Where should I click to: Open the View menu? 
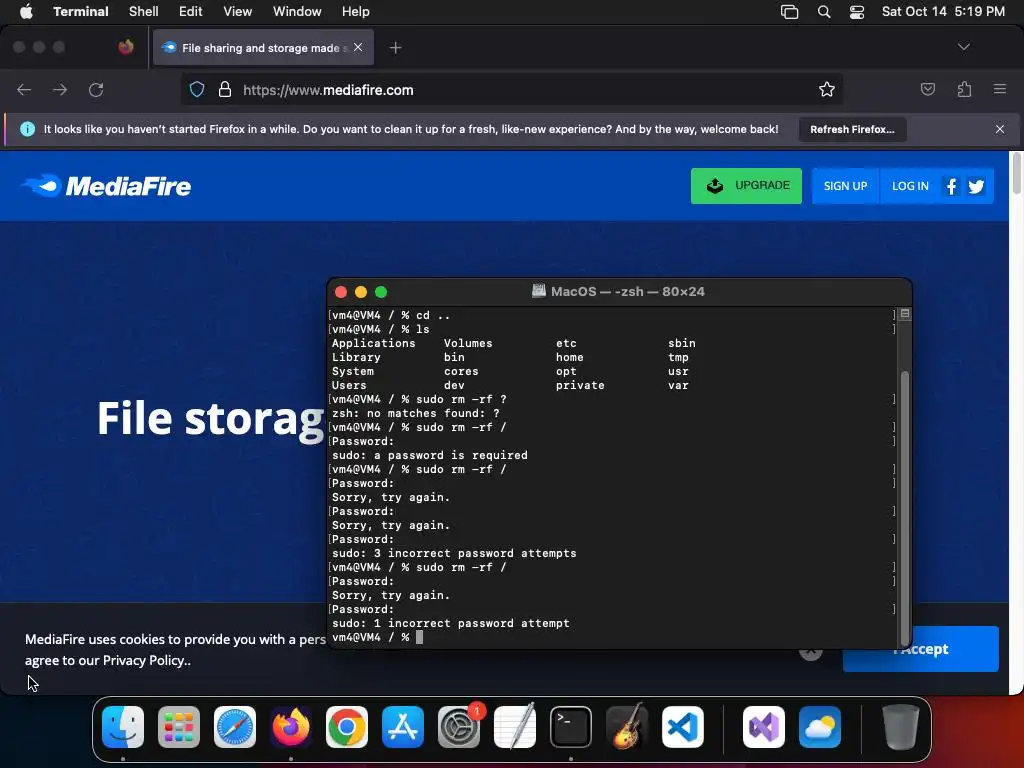pyautogui.click(x=237, y=11)
